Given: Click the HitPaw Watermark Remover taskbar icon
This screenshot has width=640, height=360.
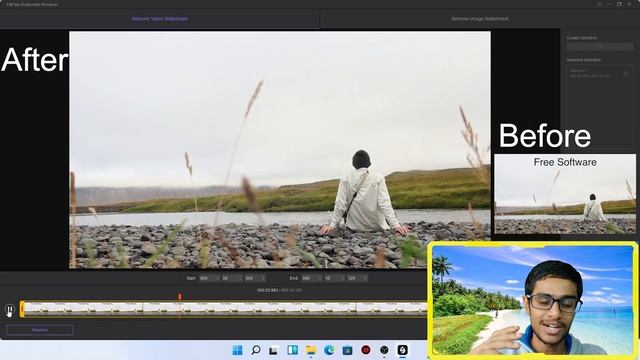Looking at the screenshot, I should pos(402,350).
